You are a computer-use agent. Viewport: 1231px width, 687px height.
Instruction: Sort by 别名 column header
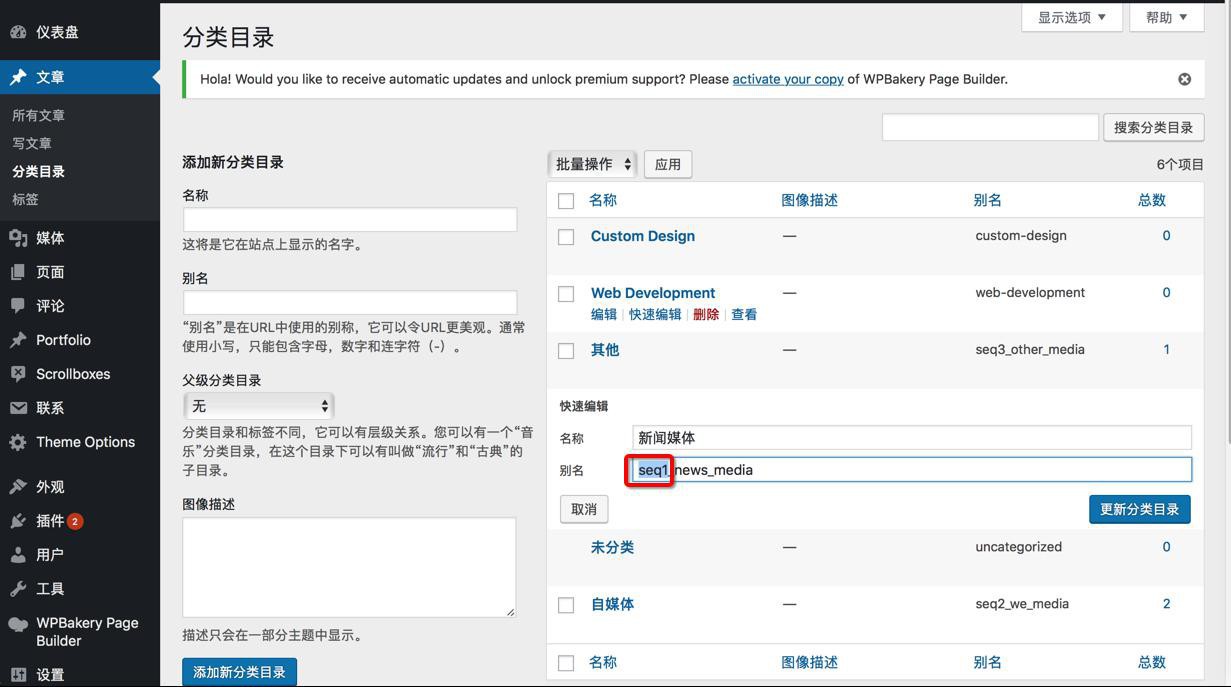[987, 200]
